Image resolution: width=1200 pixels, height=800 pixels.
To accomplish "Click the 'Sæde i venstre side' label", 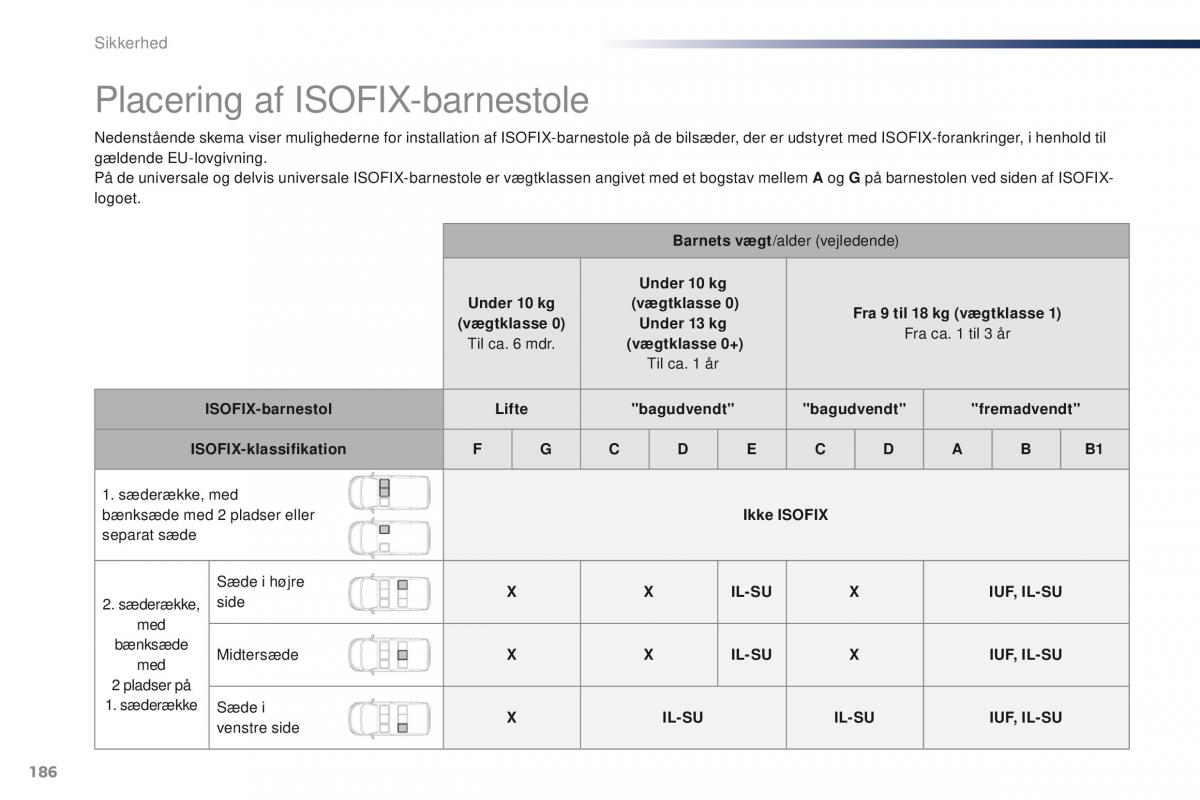I will click(x=258, y=718).
